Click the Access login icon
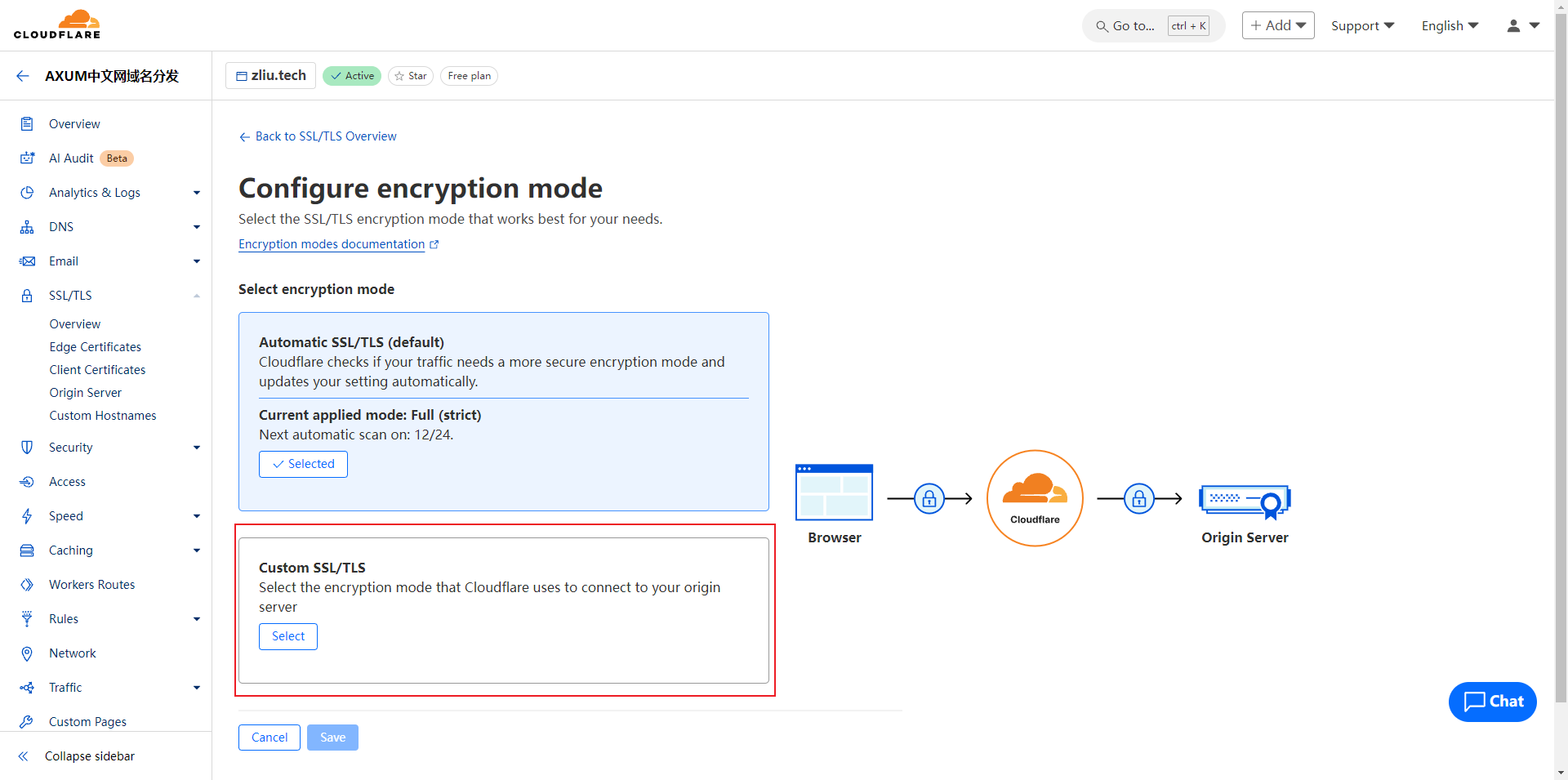The width and height of the screenshot is (1568, 780). click(27, 482)
